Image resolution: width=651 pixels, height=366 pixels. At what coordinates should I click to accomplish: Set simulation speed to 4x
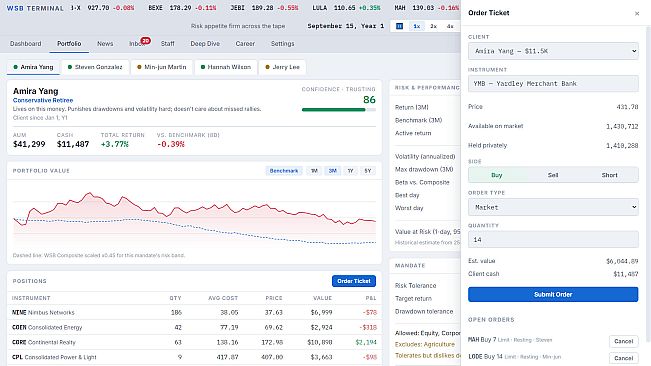click(x=450, y=26)
